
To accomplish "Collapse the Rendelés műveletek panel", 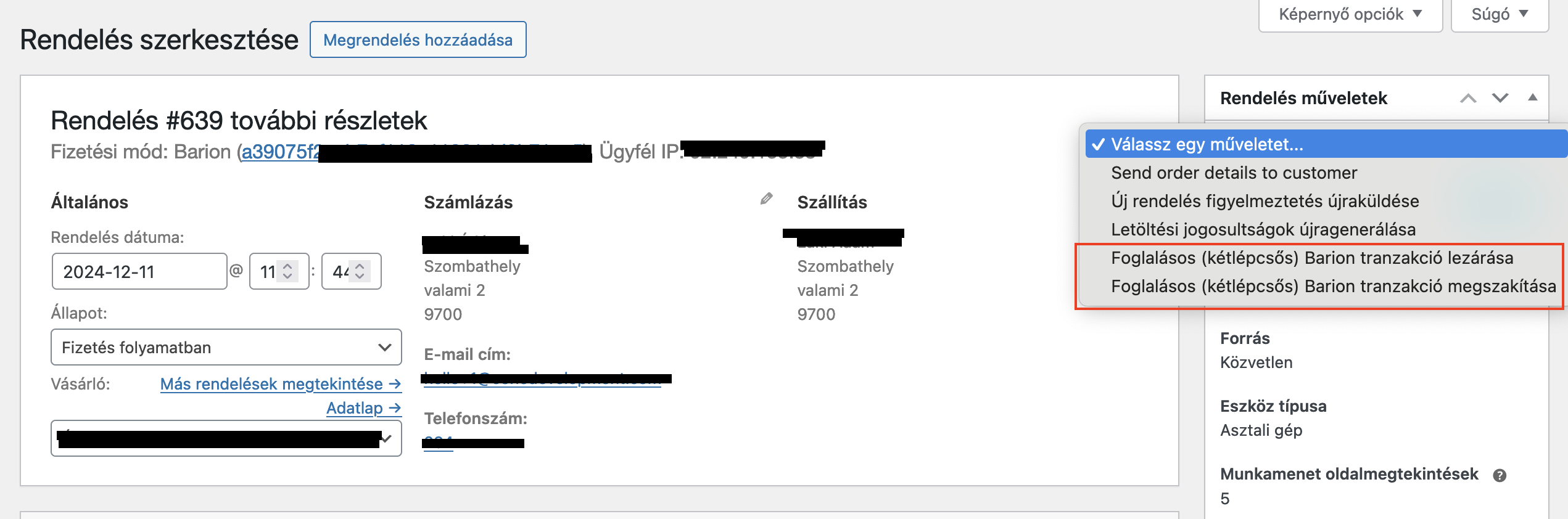I will pyautogui.click(x=1533, y=97).
